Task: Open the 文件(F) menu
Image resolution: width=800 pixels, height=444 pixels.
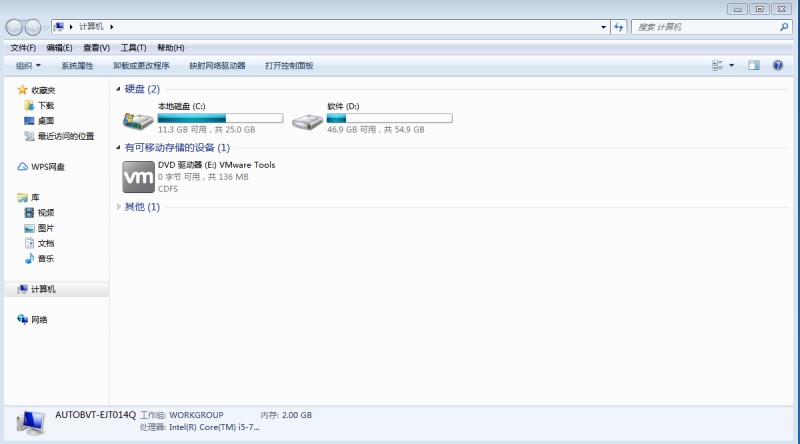Action: coord(23,47)
